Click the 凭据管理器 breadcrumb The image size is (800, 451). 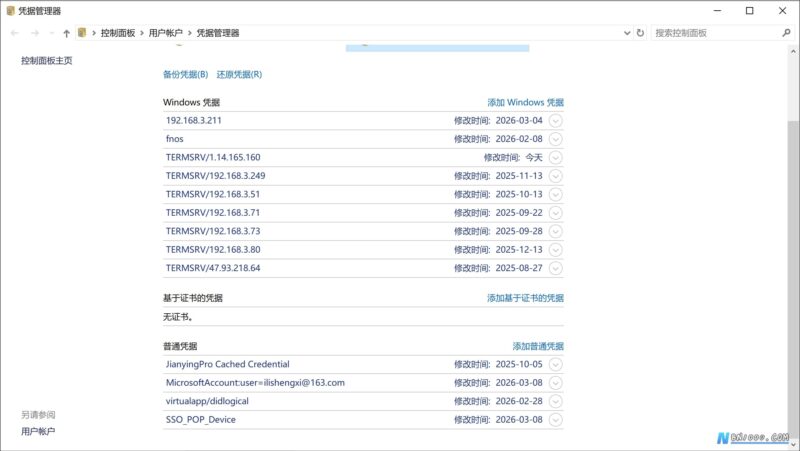click(218, 33)
